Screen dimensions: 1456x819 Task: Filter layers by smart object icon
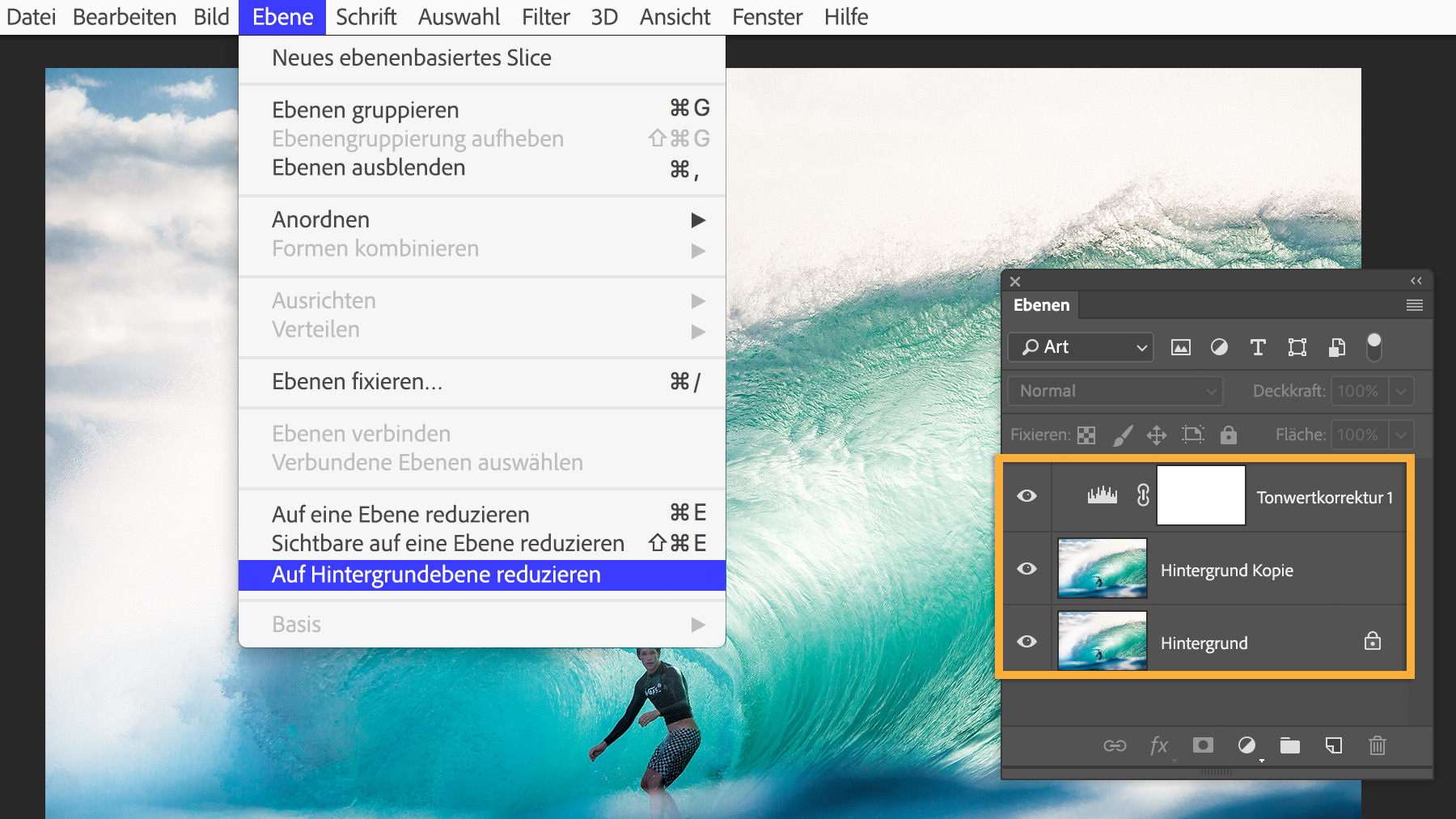pyautogui.click(x=1337, y=347)
